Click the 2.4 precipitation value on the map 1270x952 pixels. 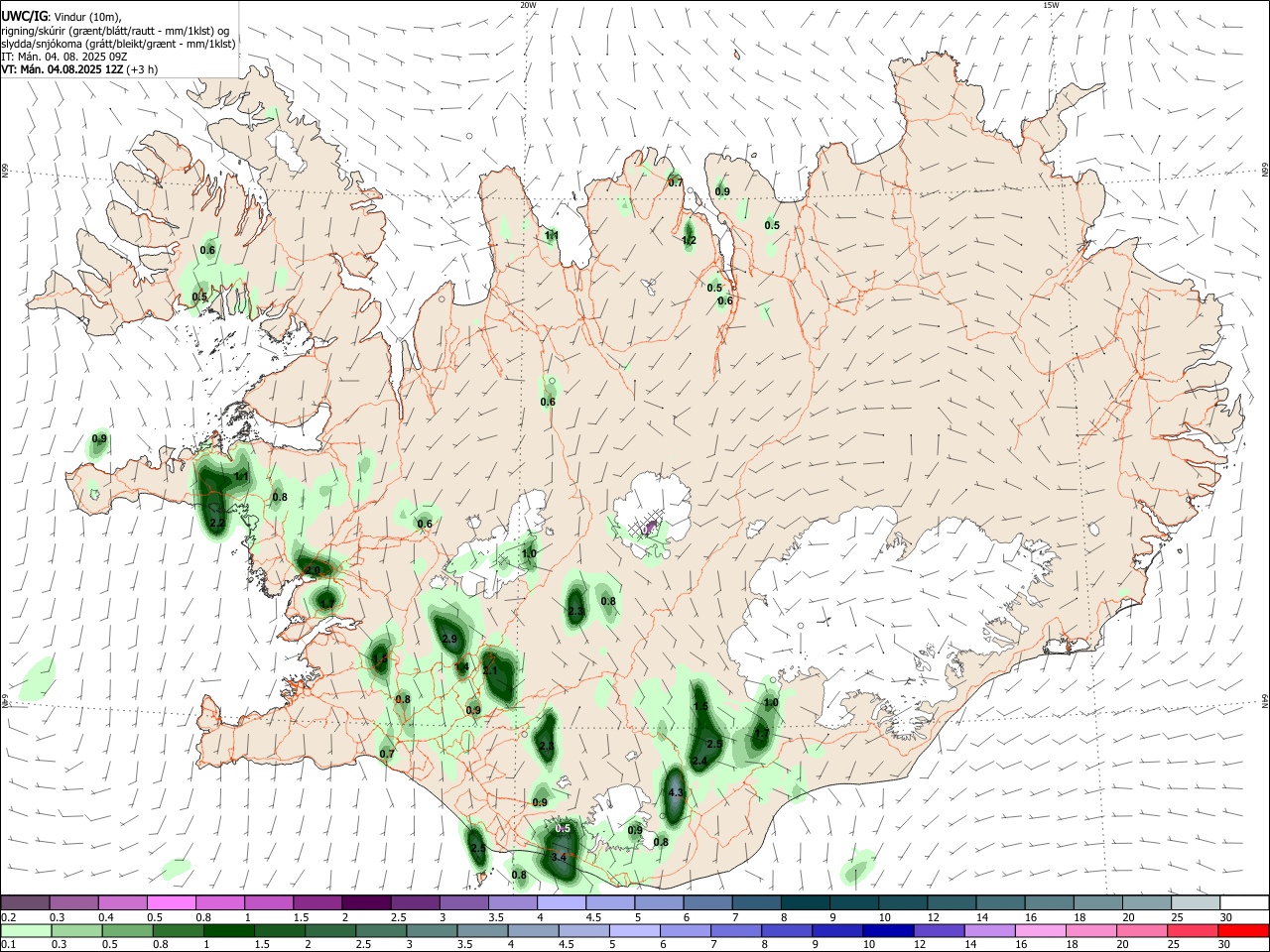[x=699, y=762]
